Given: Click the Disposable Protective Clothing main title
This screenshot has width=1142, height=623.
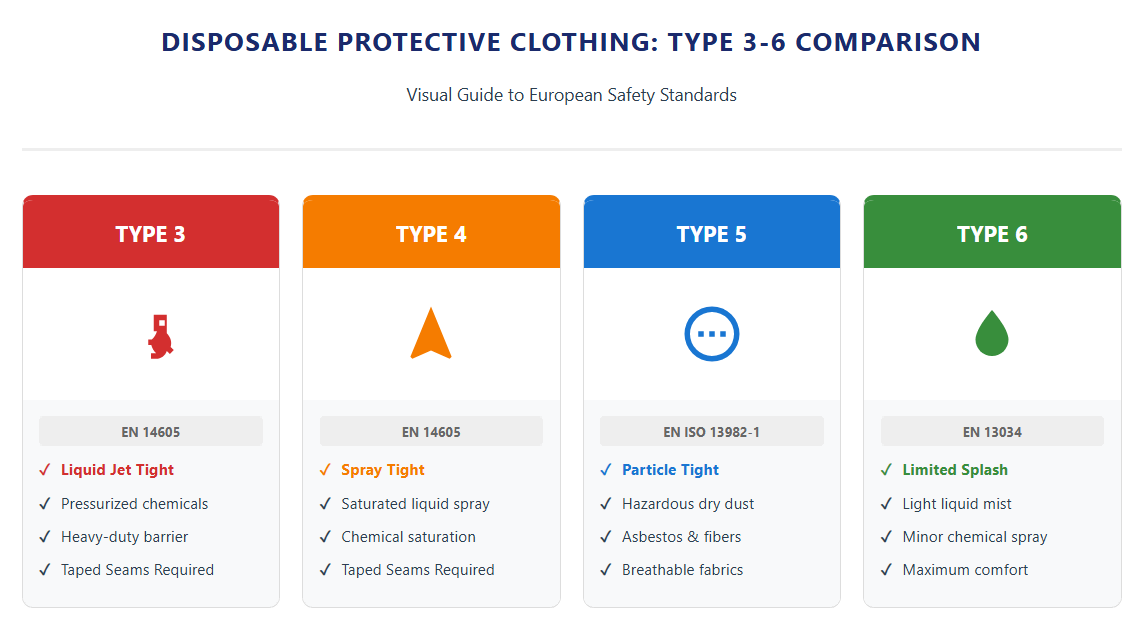Looking at the screenshot, I should [571, 43].
